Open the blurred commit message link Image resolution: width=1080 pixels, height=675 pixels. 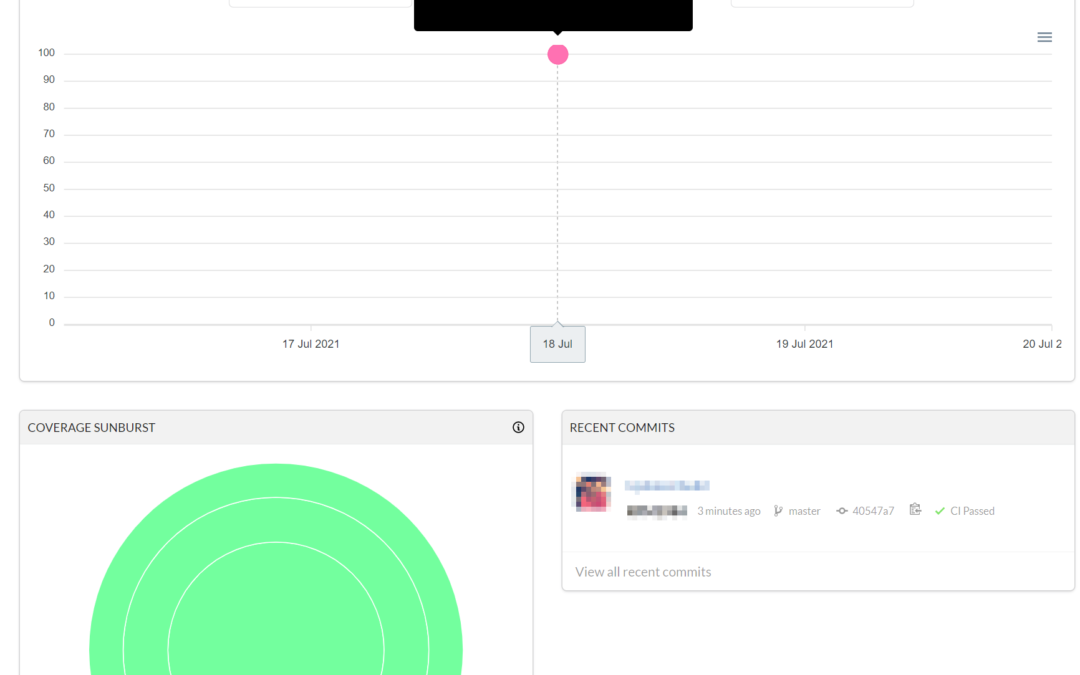pos(667,485)
